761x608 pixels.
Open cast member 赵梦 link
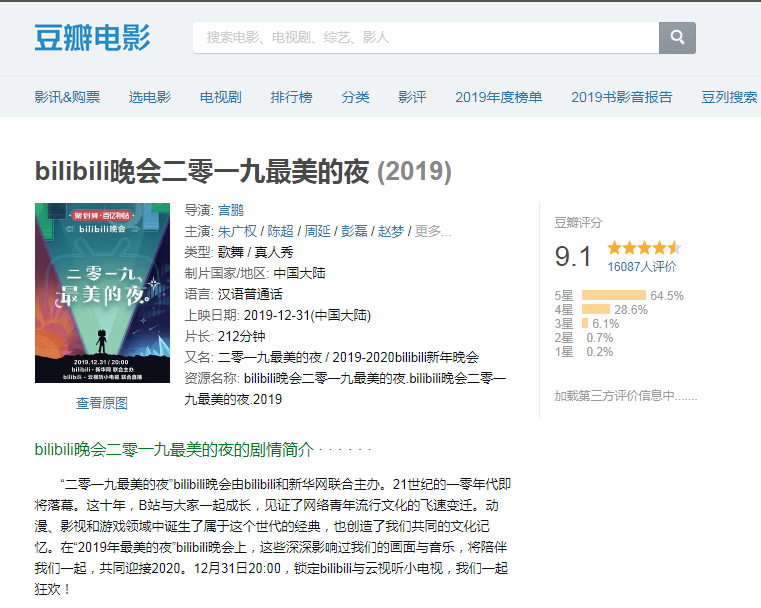pyautogui.click(x=391, y=231)
